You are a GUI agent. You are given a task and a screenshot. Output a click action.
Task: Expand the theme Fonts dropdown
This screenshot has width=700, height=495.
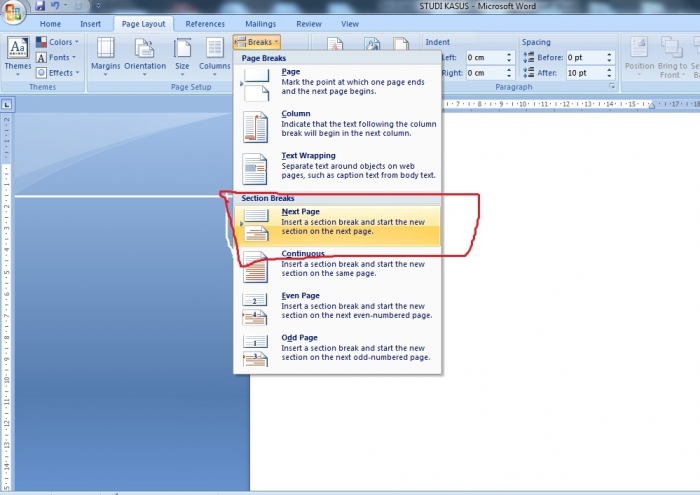coord(55,57)
